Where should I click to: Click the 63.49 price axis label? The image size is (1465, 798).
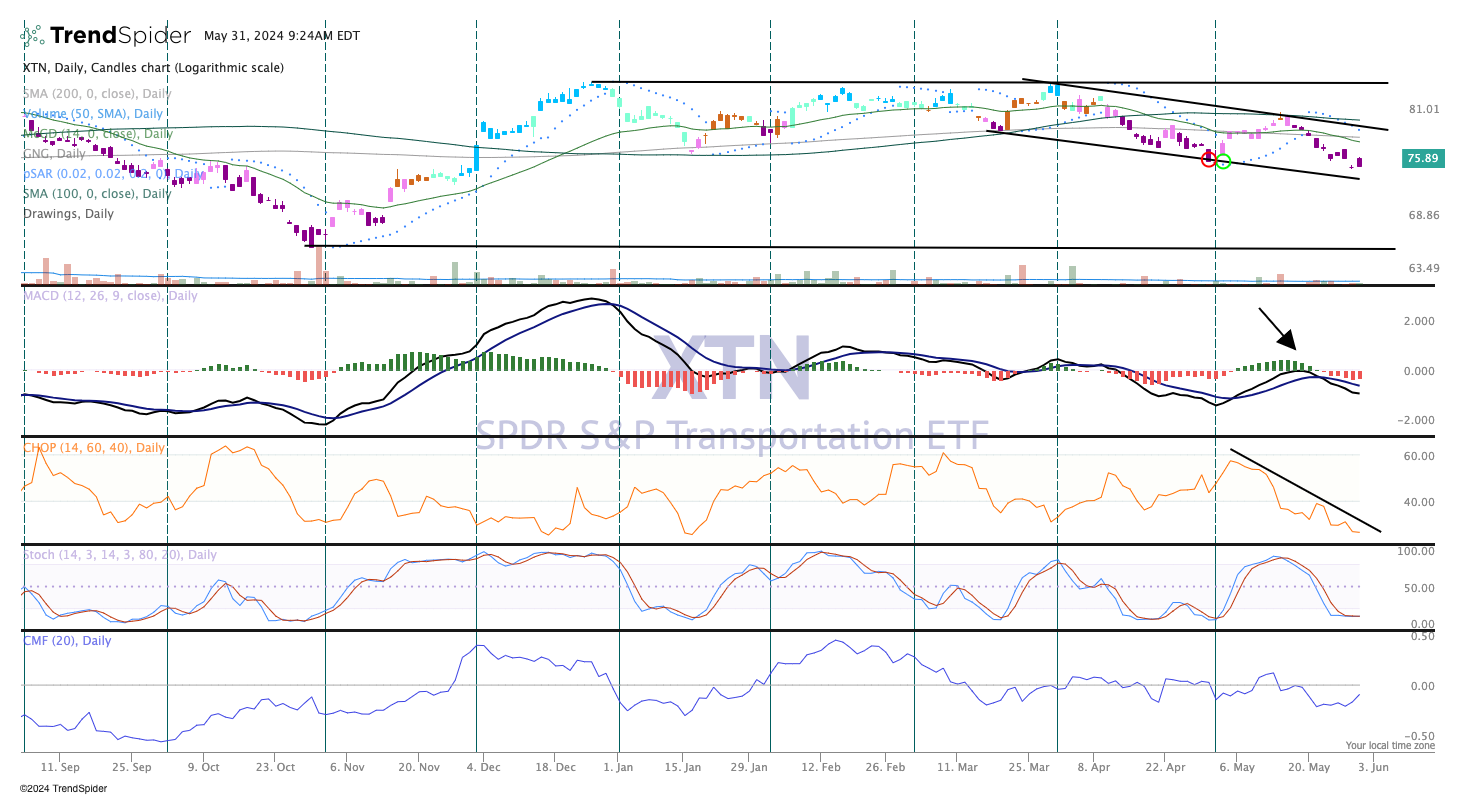tap(1423, 268)
